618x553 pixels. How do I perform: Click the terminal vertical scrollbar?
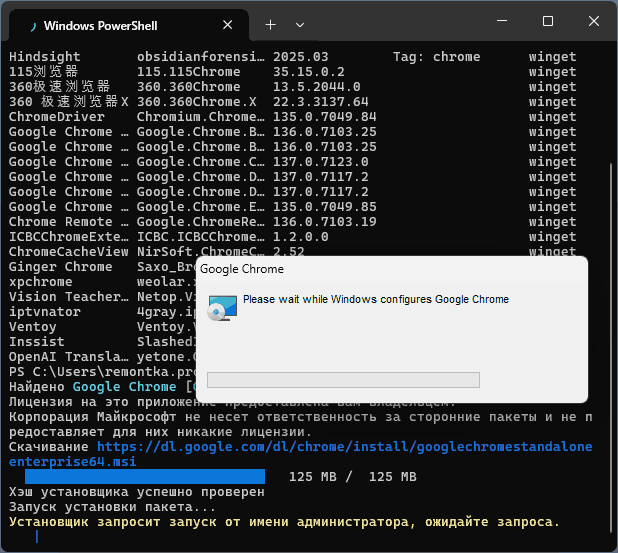(x=611, y=347)
